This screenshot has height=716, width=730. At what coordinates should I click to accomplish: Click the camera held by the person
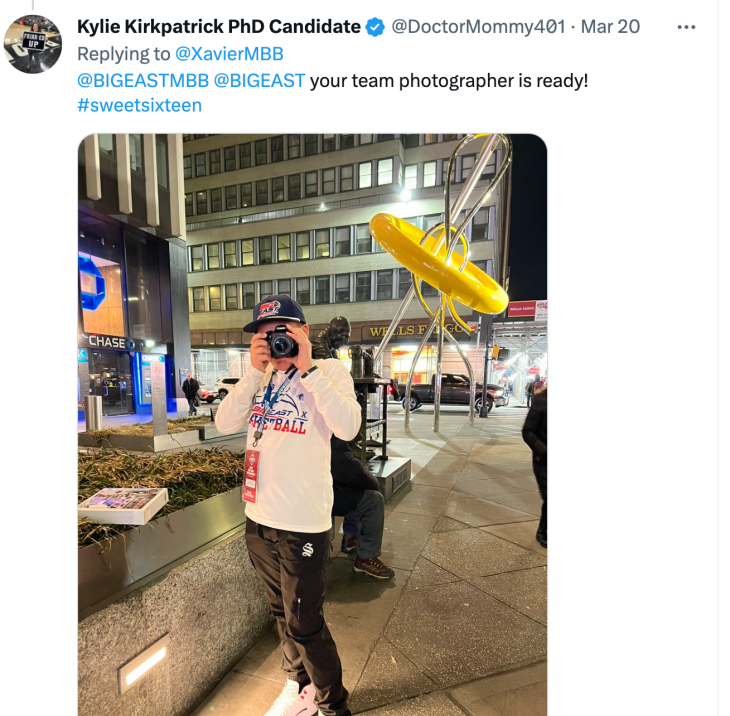tap(281, 342)
